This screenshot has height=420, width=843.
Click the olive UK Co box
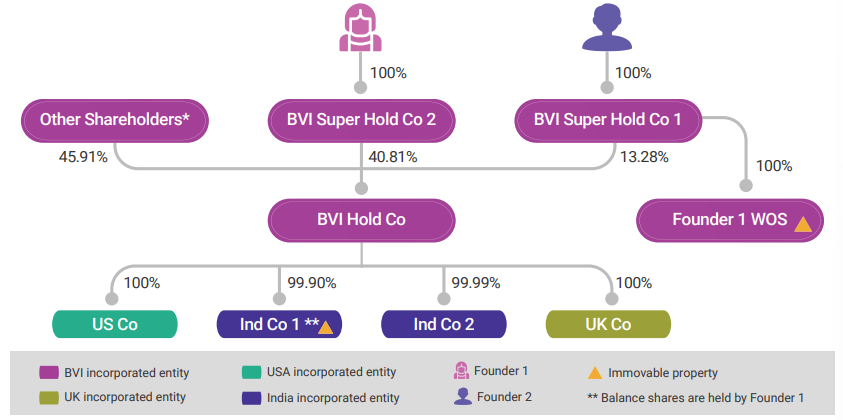point(608,324)
